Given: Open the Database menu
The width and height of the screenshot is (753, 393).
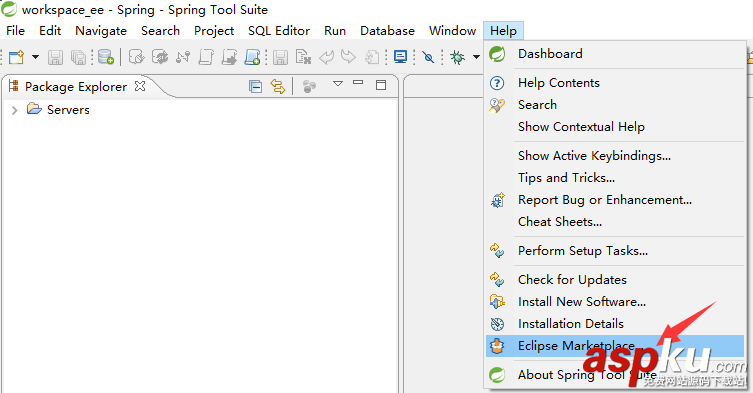Looking at the screenshot, I should (x=388, y=31).
